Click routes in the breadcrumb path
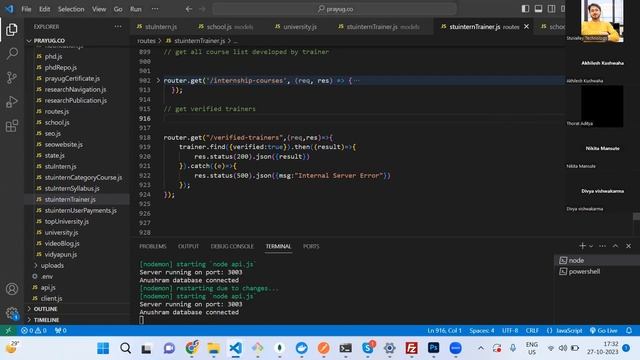This screenshot has width=640, height=360. click(x=146, y=41)
